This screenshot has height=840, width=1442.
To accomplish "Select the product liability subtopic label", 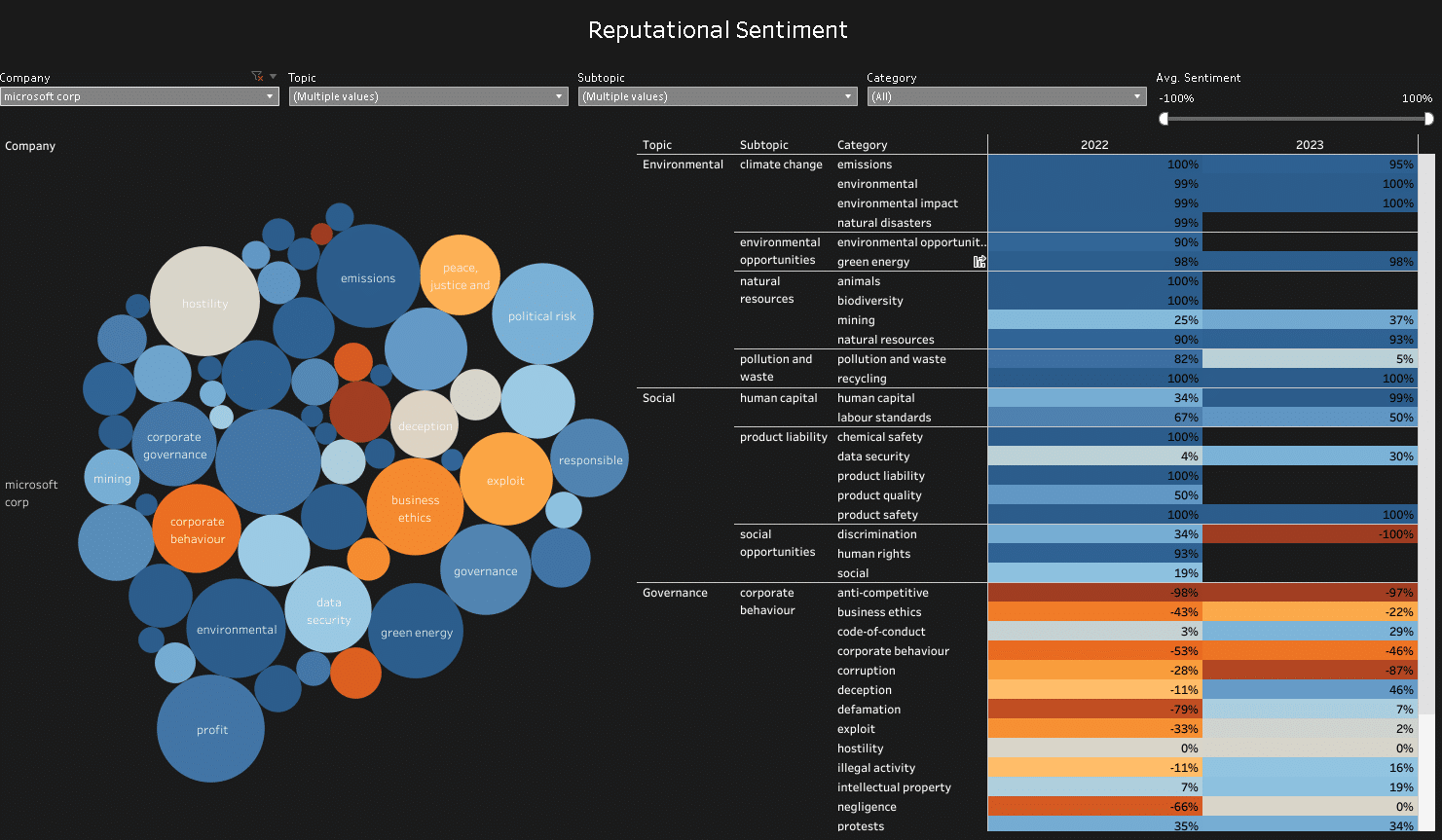I will (784, 437).
